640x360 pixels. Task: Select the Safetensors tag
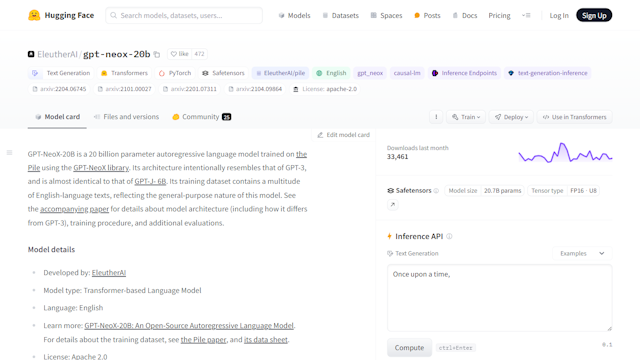point(223,73)
